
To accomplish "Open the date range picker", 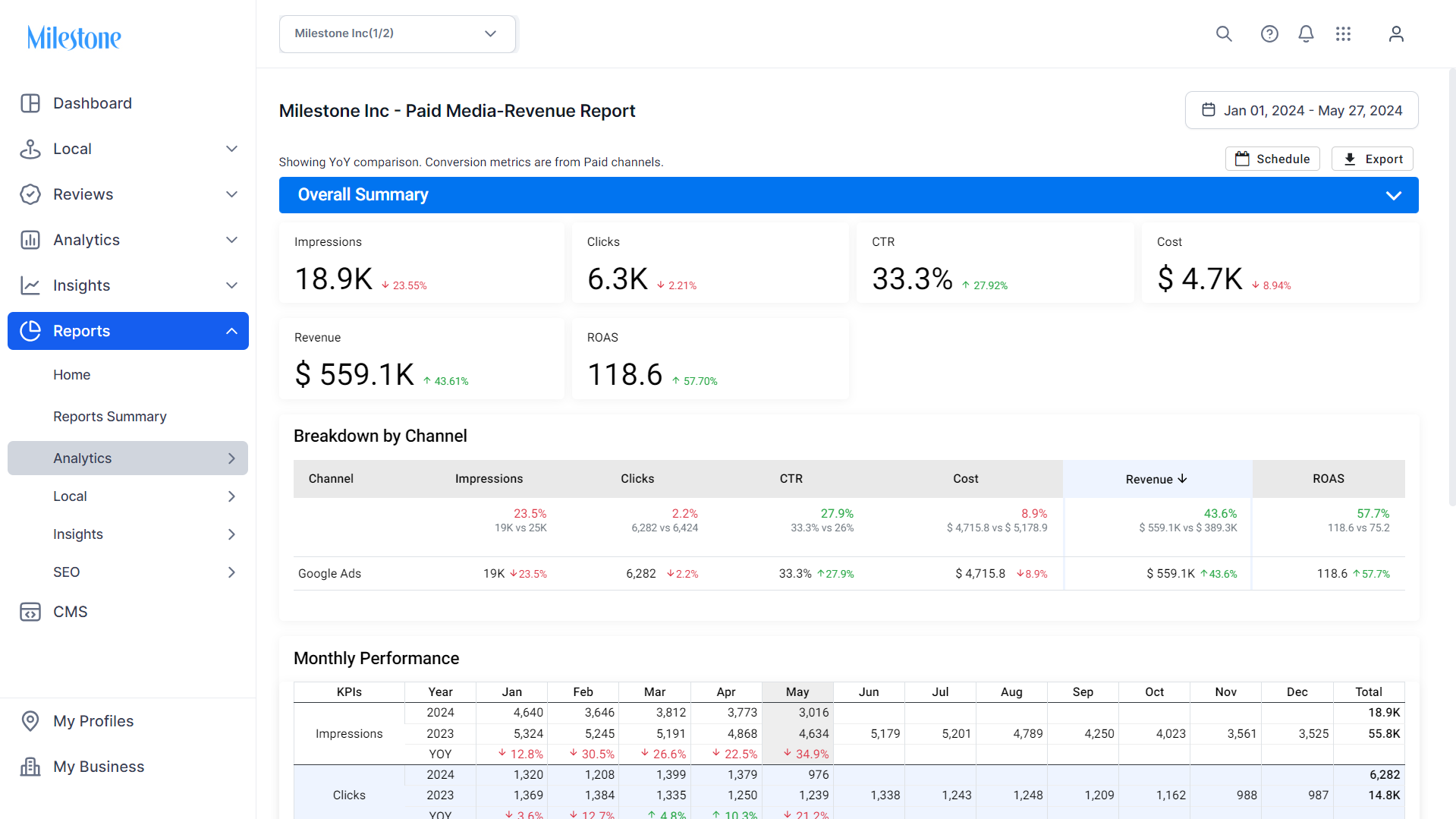I will pos(1301,110).
